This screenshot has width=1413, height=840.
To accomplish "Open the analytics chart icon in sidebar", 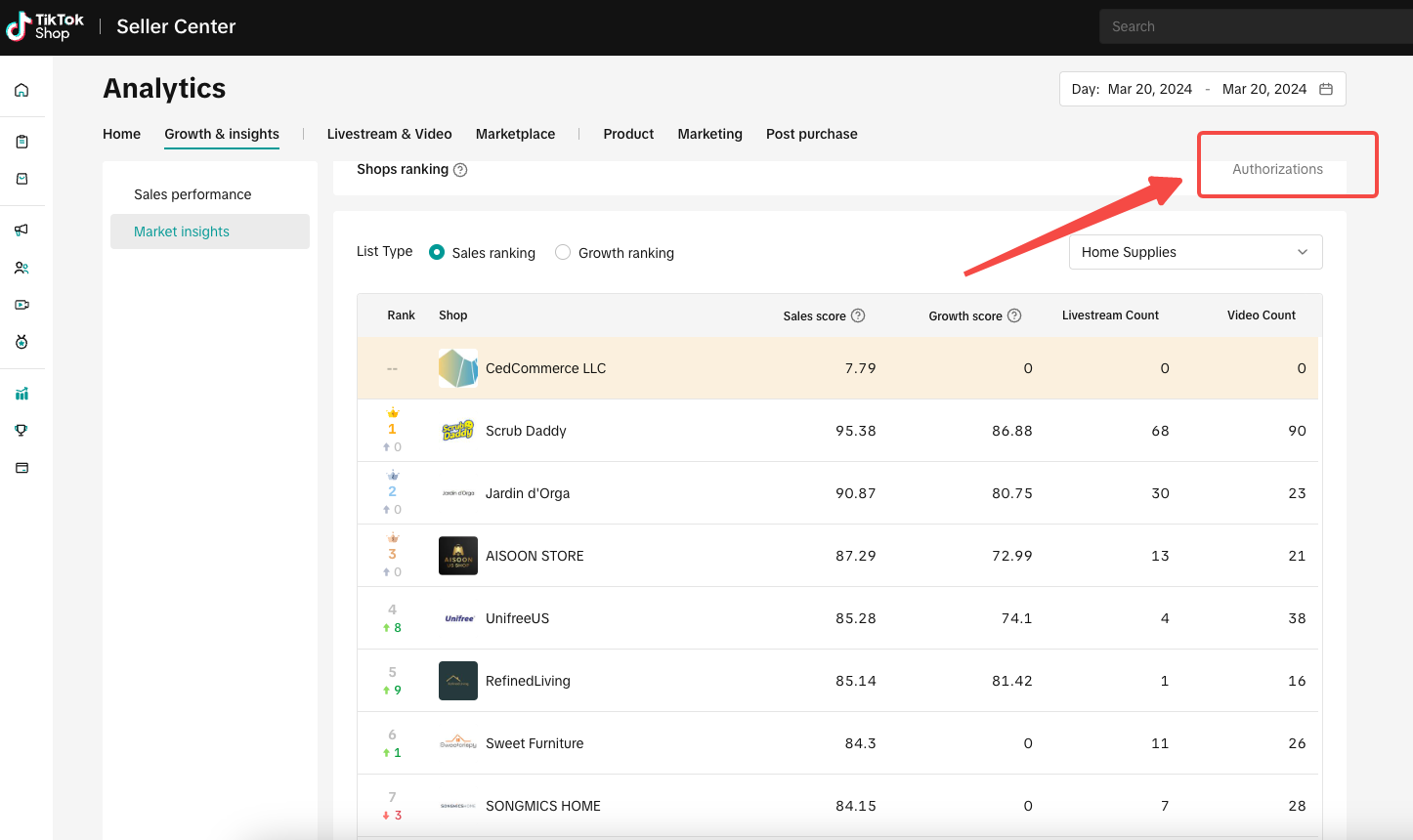I will [x=21, y=394].
